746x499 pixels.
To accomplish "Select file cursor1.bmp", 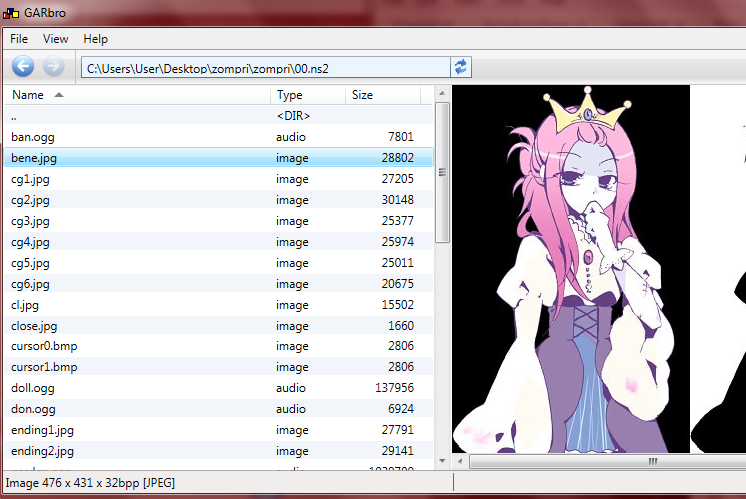I will click(x=219, y=367).
